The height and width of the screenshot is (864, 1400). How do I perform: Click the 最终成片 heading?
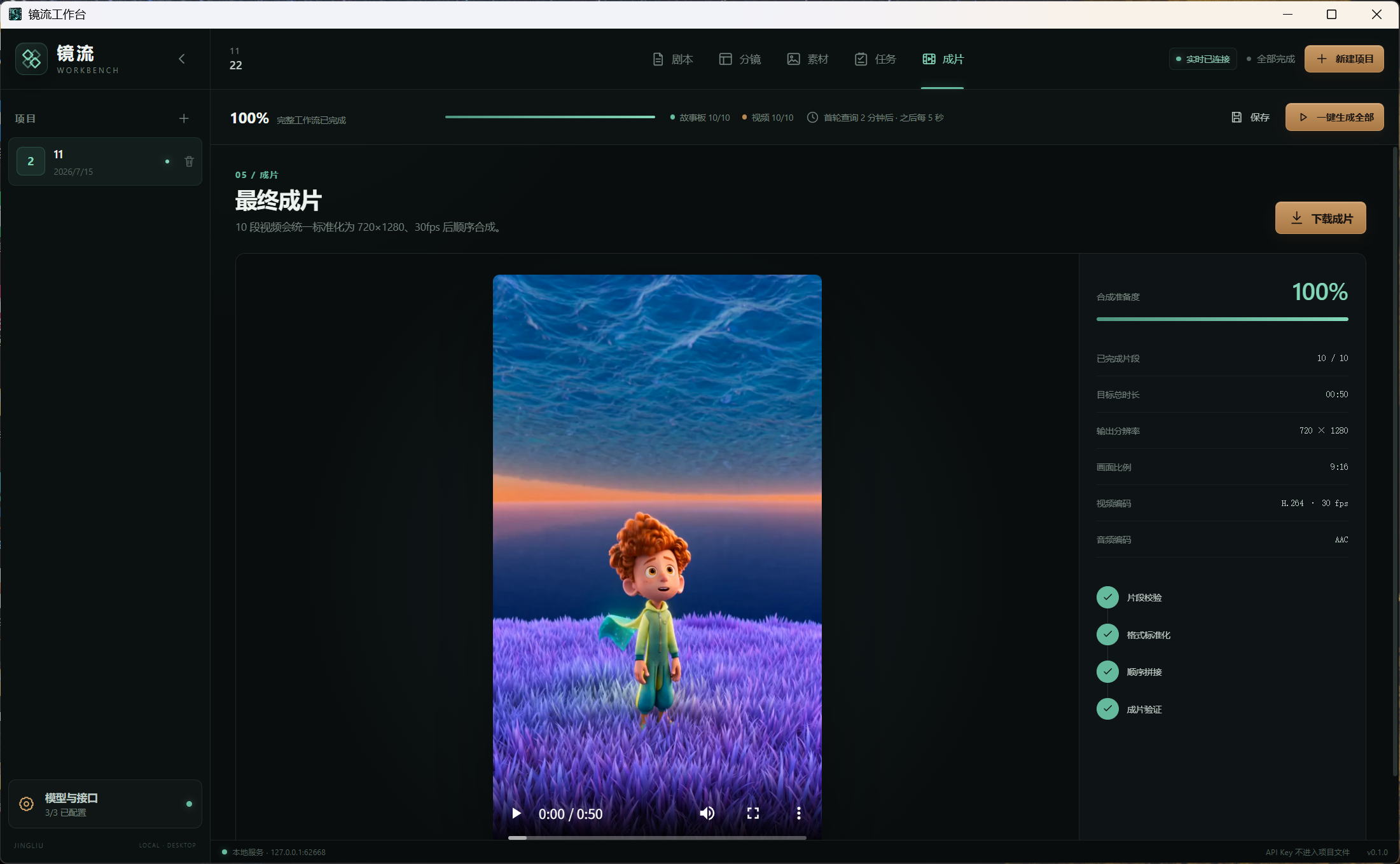(279, 201)
